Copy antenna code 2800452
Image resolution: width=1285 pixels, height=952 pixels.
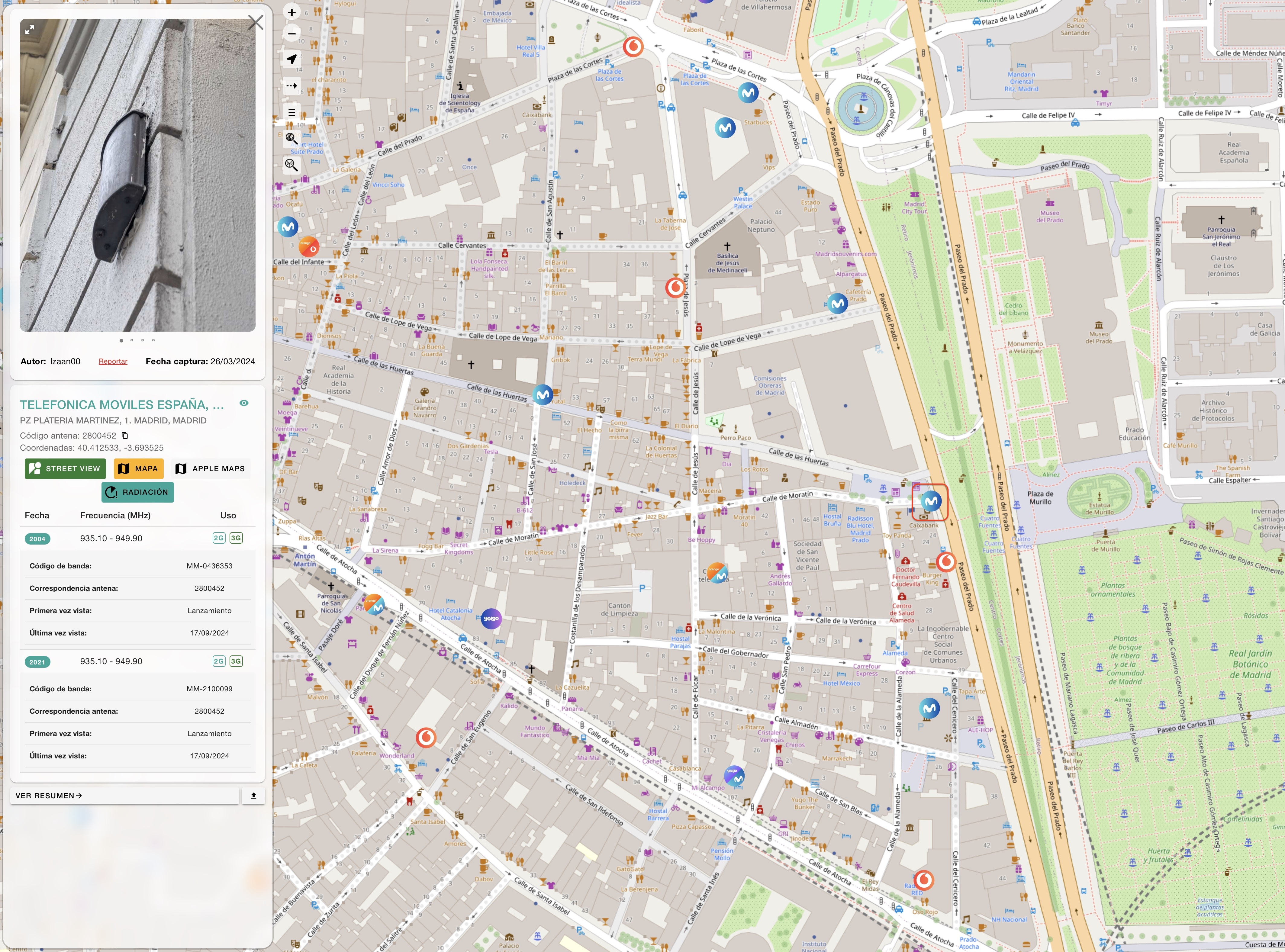click(125, 436)
